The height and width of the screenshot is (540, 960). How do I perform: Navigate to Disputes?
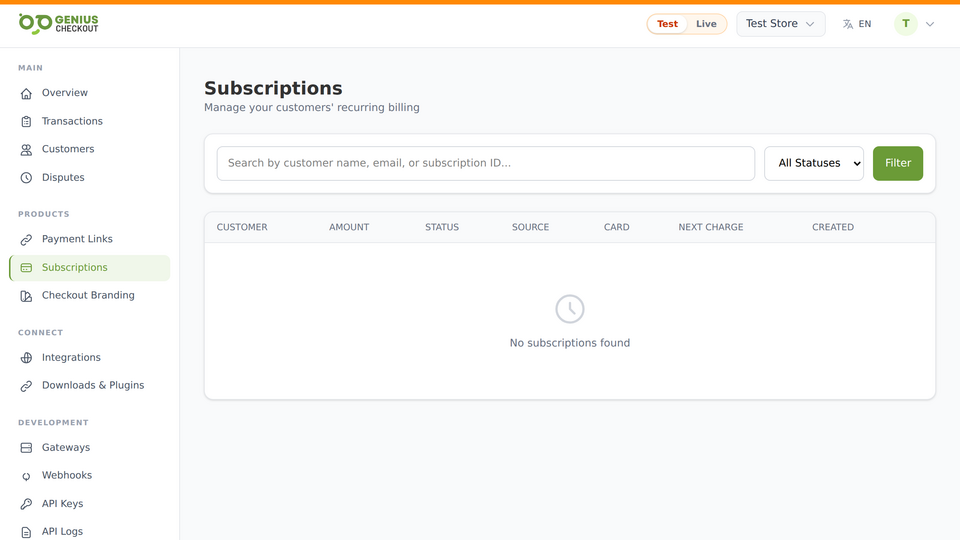(89, 178)
